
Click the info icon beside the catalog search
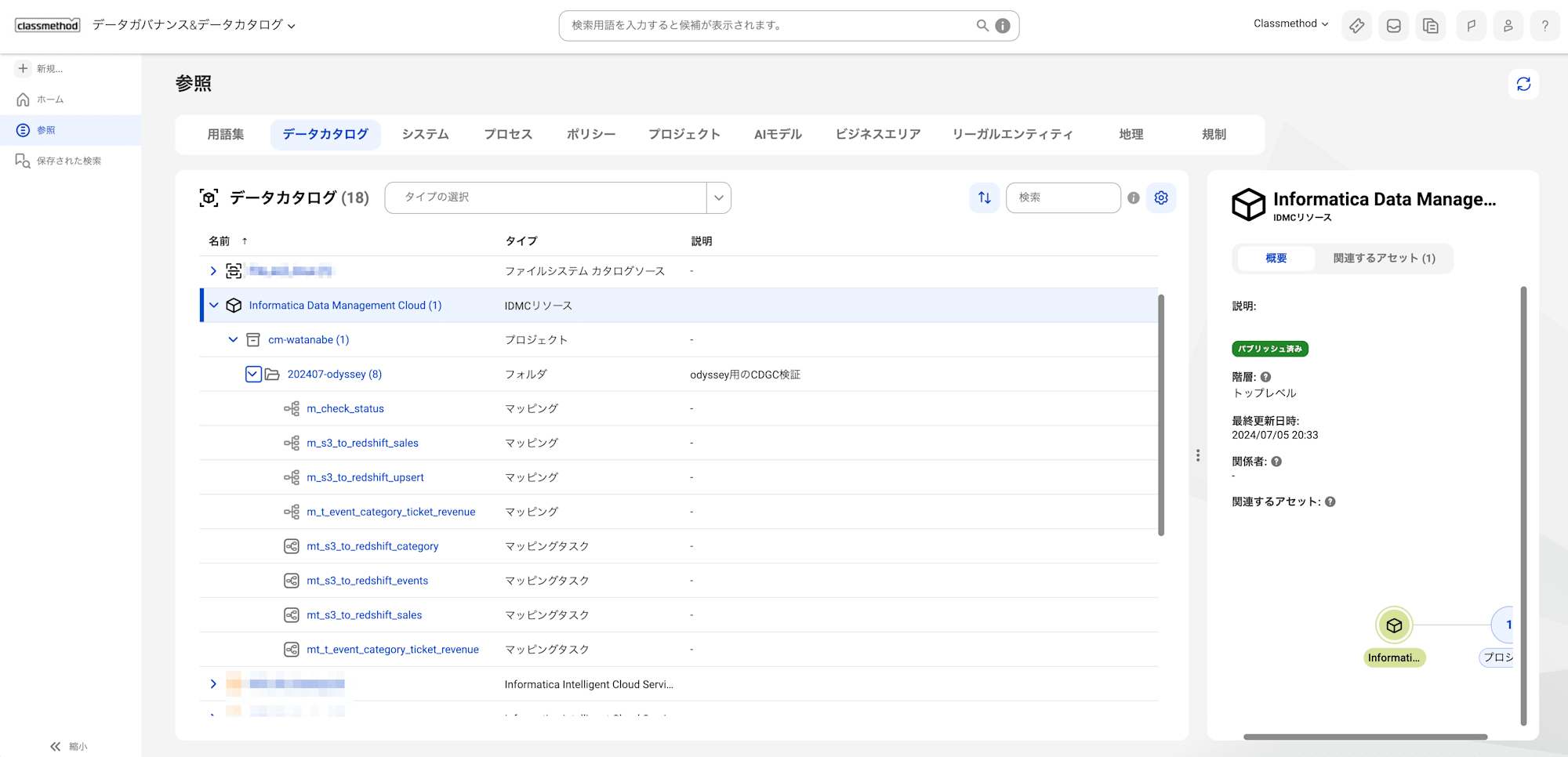(1134, 197)
